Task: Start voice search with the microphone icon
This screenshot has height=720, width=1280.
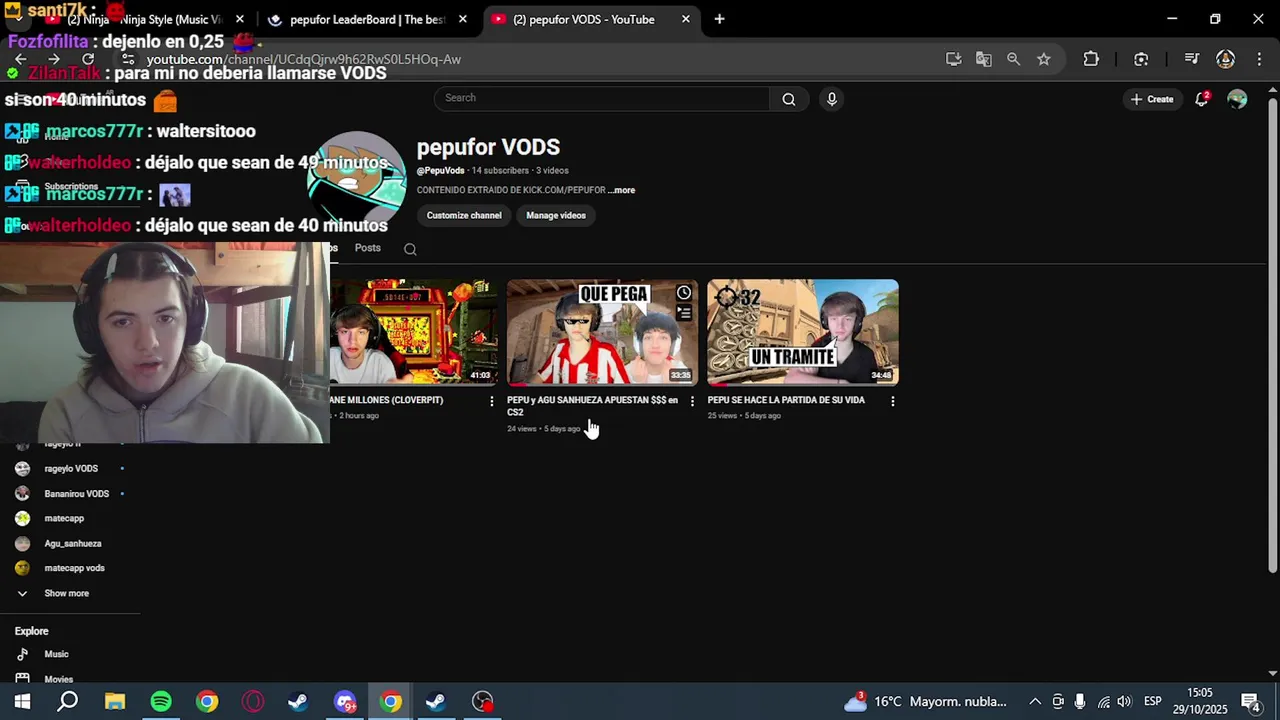Action: click(831, 99)
